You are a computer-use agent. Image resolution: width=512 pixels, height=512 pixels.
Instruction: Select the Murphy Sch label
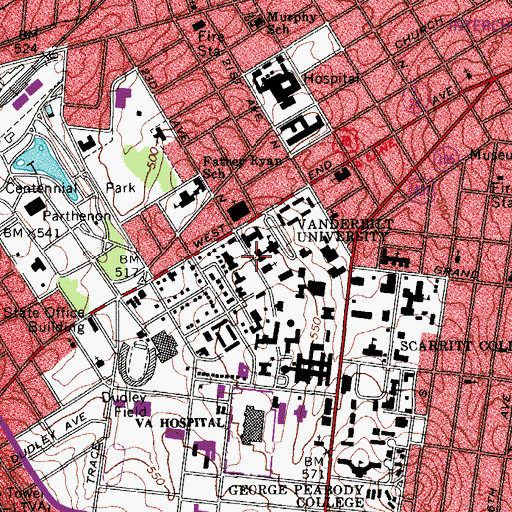coord(291,23)
